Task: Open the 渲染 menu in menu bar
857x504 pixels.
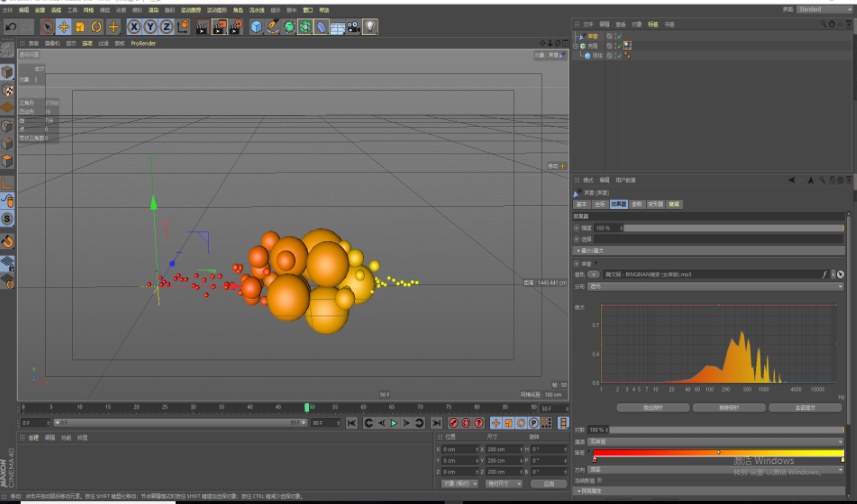Action: pos(154,10)
